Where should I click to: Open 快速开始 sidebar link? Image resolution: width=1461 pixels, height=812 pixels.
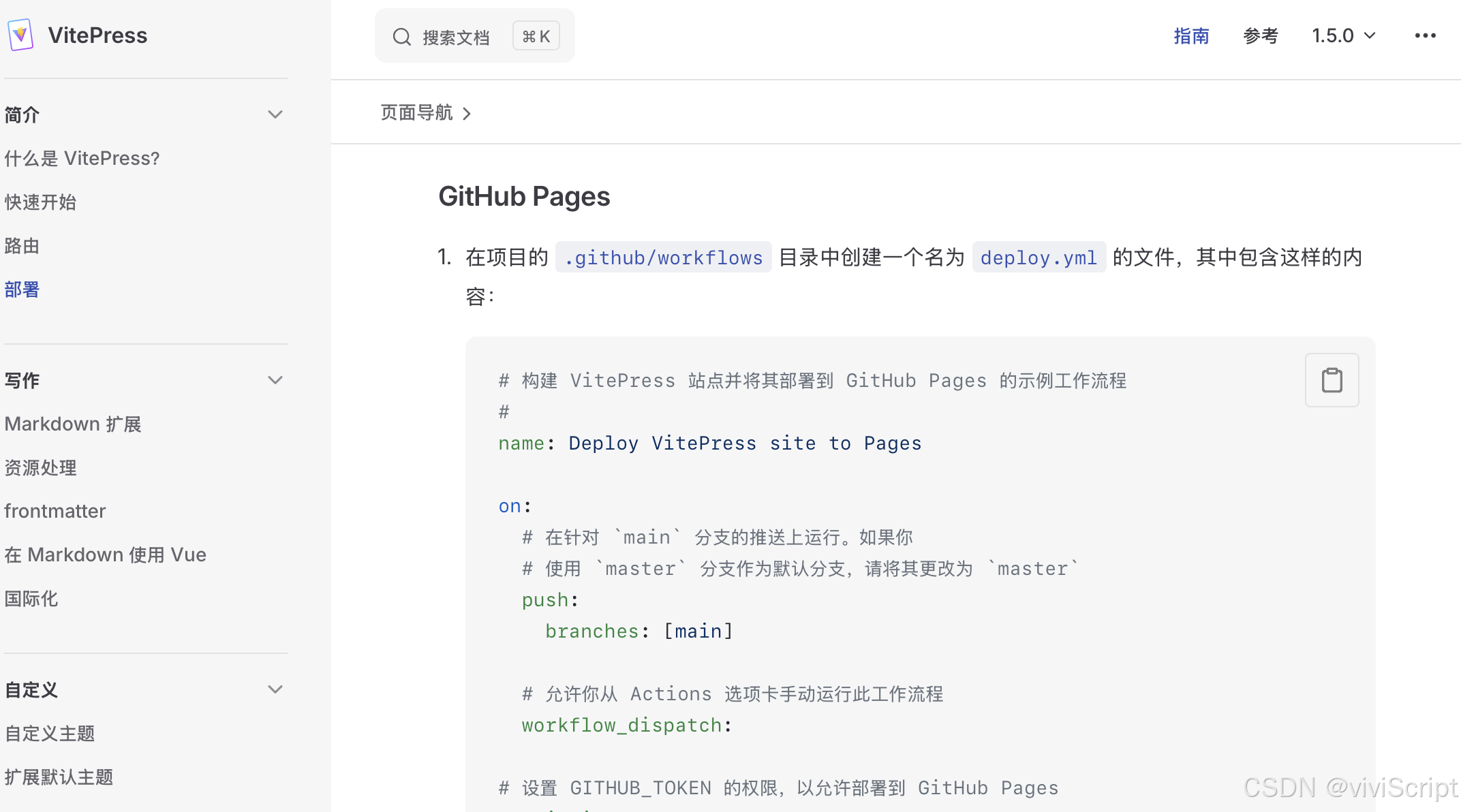point(40,202)
